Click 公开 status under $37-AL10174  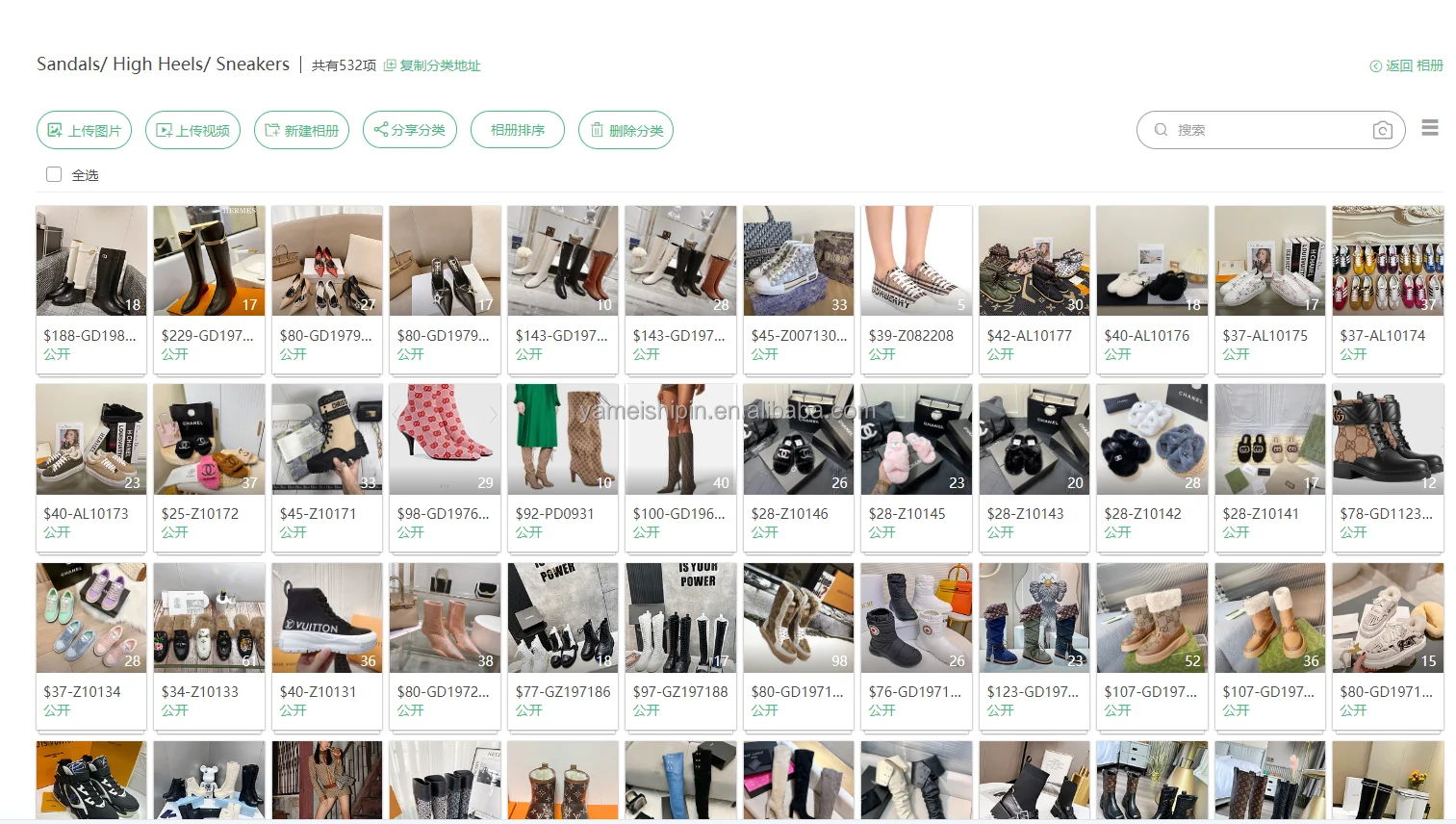pyautogui.click(x=1353, y=354)
